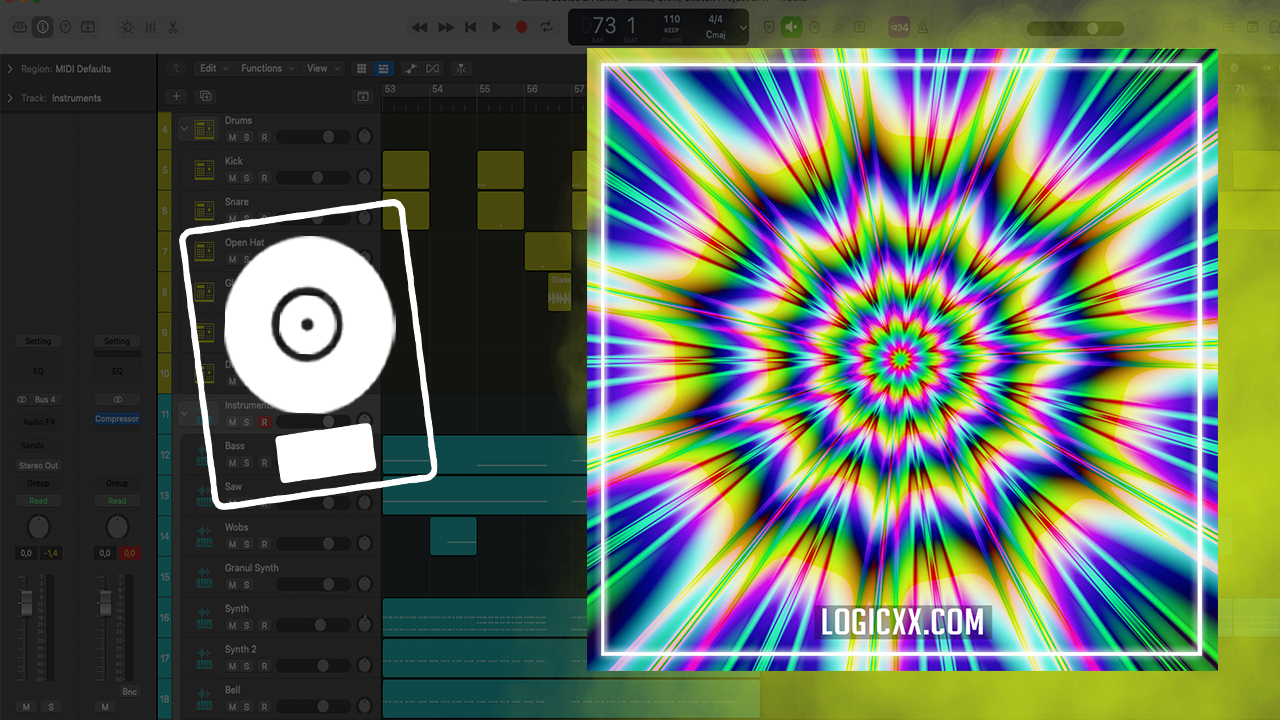Image resolution: width=1280 pixels, height=720 pixels.
Task: Solo the Kick track
Action: pyautogui.click(x=247, y=178)
